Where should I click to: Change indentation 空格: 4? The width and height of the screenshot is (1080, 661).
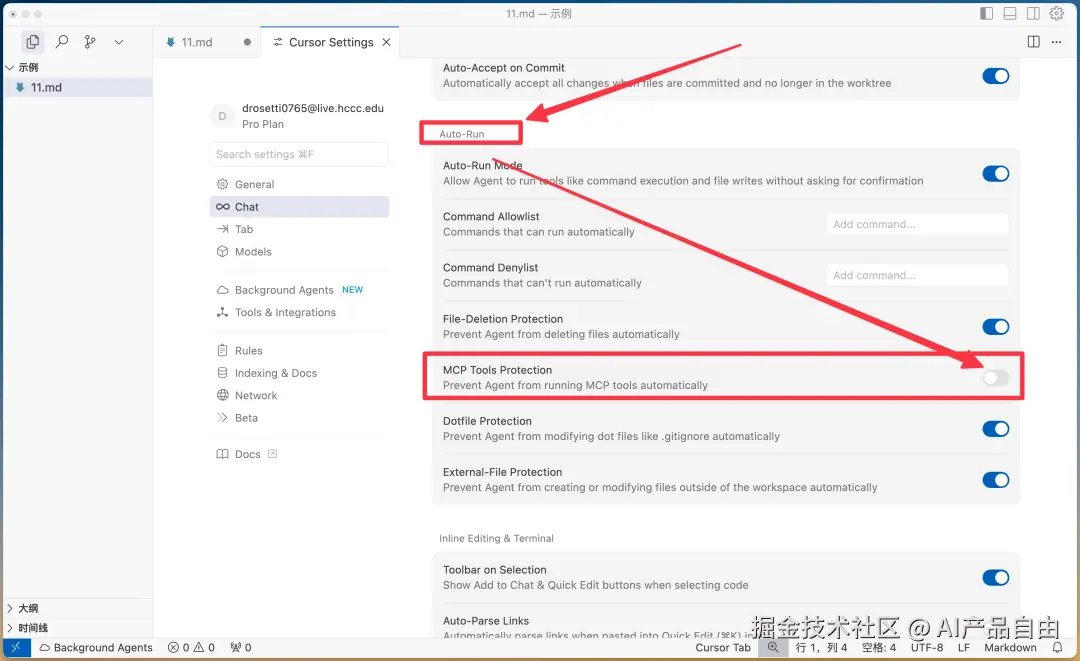pos(879,647)
